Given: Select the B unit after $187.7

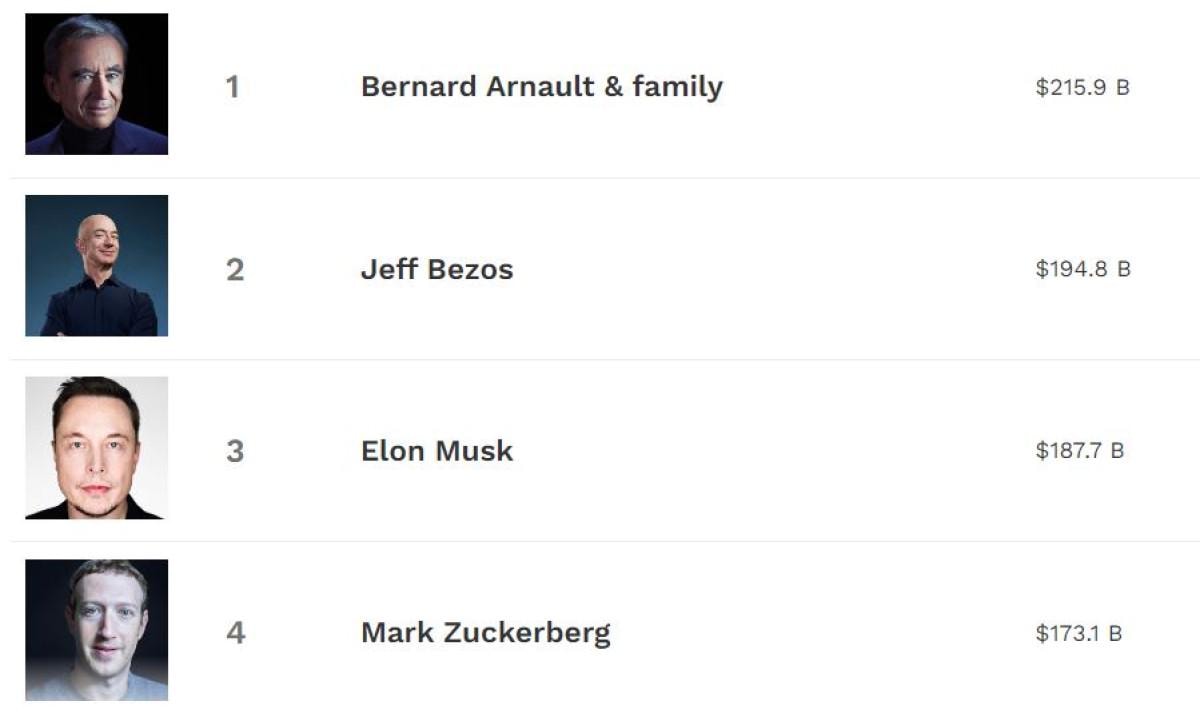Looking at the screenshot, I should click(1116, 452).
